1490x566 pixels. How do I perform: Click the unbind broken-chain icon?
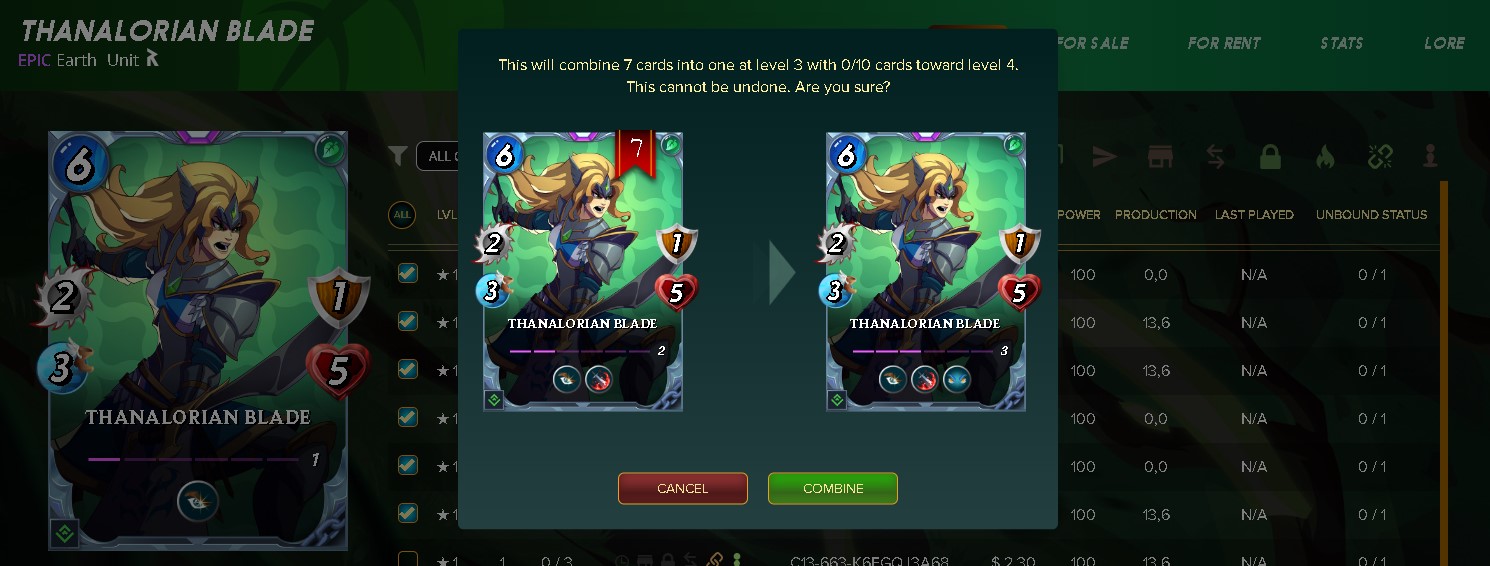1380,157
